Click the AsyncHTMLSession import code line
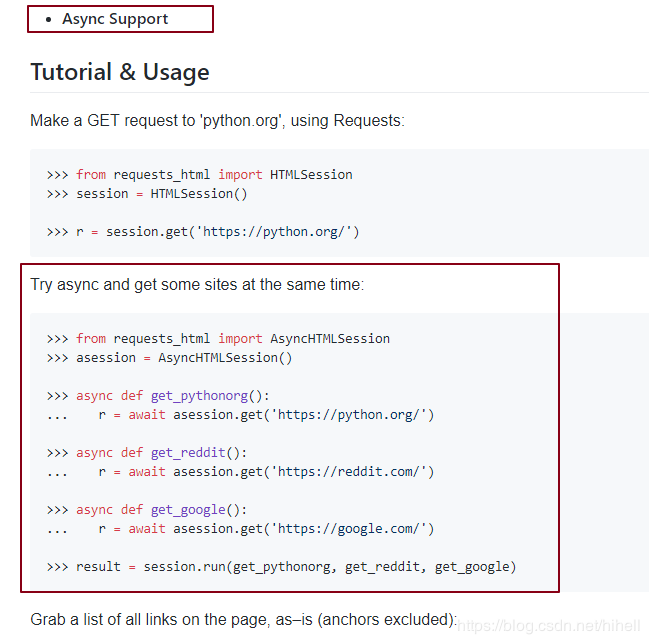Viewport: 649px width, 644px height. [x=218, y=338]
